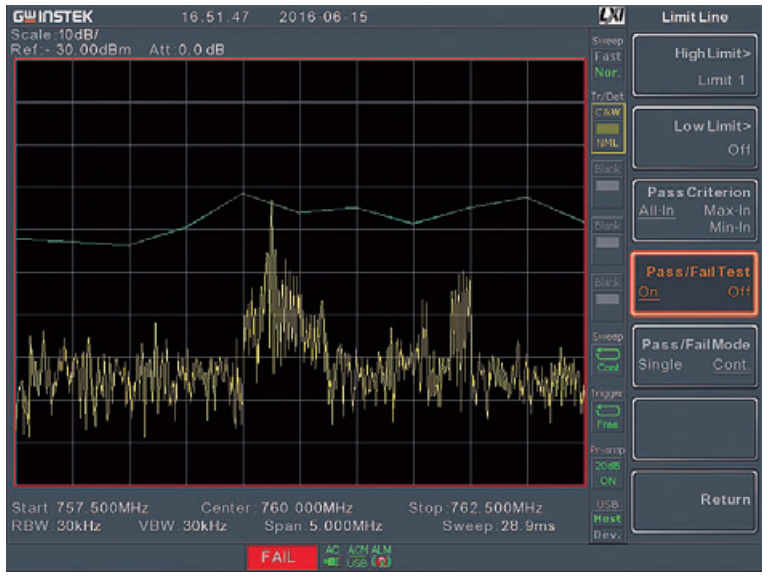This screenshot has height=580, width=770.
Task: Click the first Blank trace icon
Action: [x=607, y=184]
